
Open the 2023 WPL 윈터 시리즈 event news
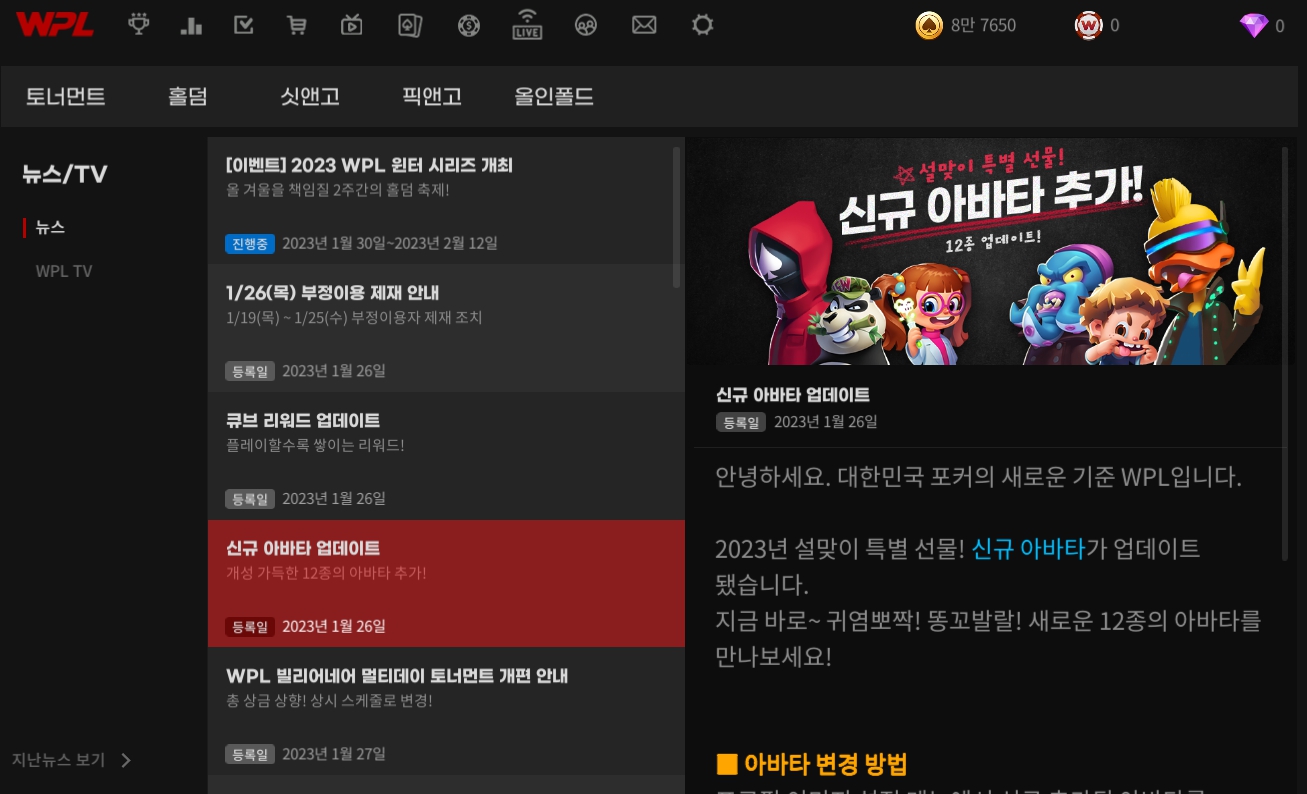(440, 200)
